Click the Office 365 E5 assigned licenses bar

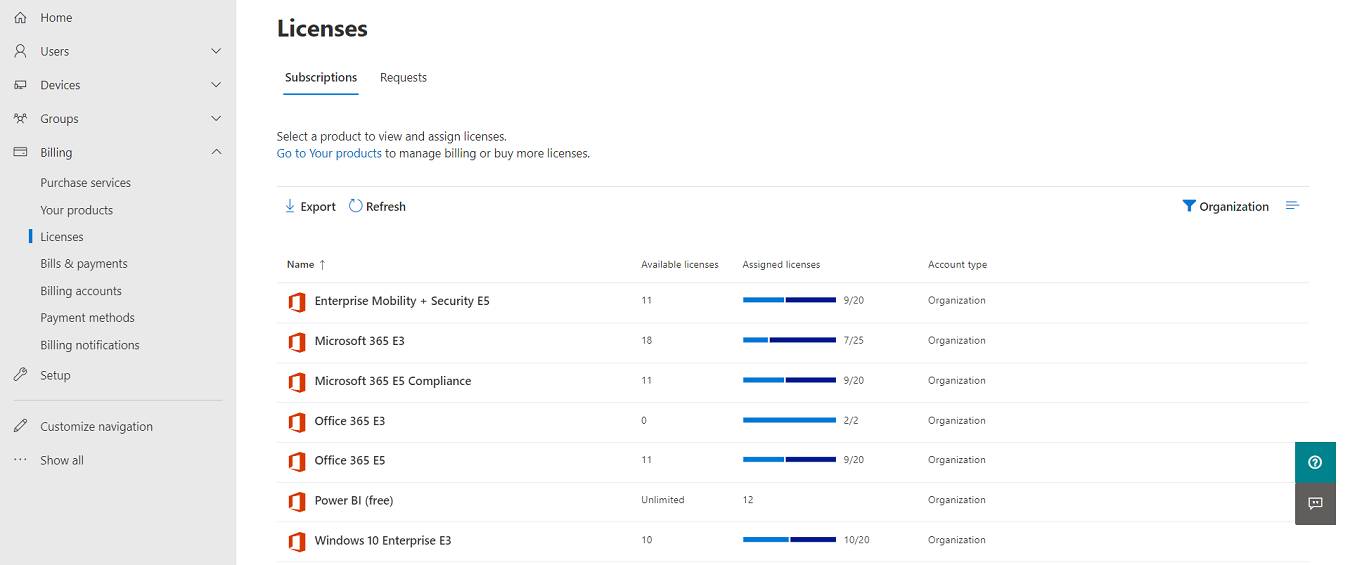[x=789, y=460]
